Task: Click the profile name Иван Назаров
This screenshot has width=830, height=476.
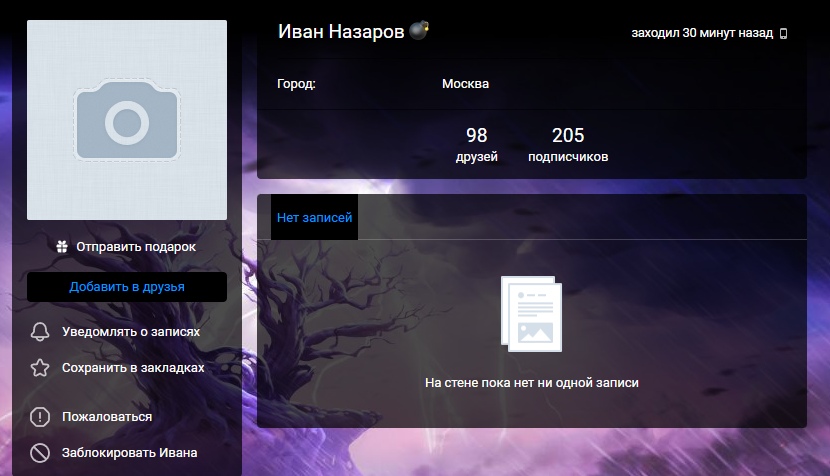Action: pos(341,31)
